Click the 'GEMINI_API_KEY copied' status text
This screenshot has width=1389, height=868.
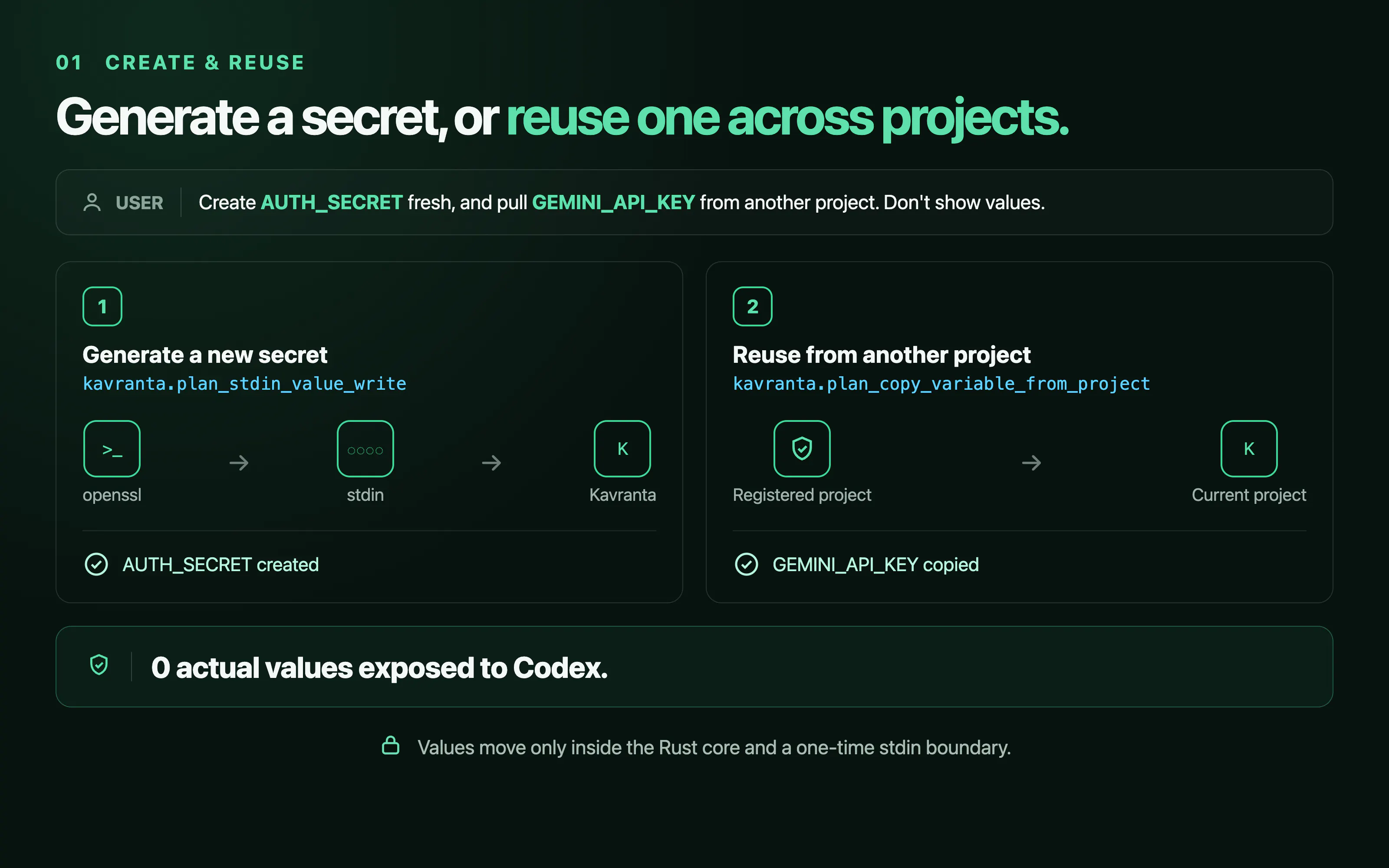point(876,565)
